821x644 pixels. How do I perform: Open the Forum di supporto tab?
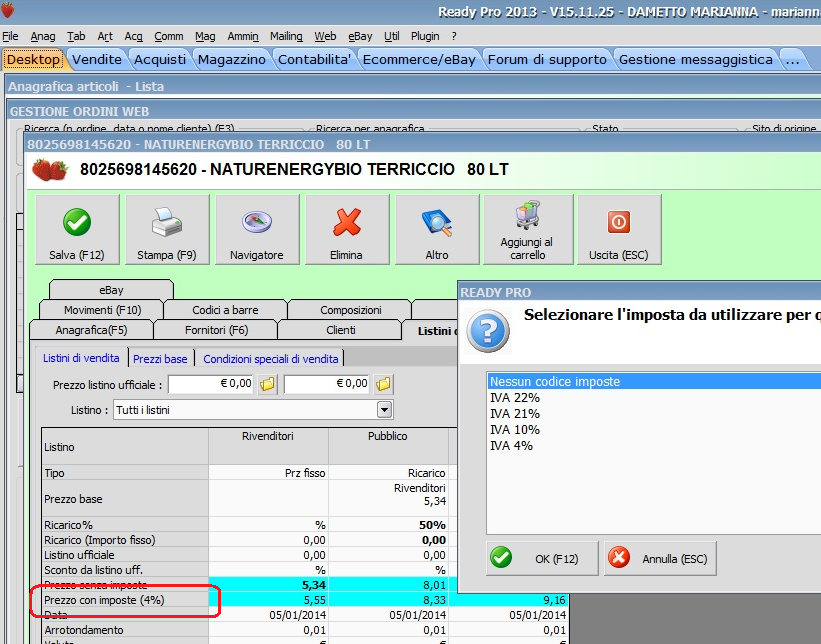coord(547,60)
